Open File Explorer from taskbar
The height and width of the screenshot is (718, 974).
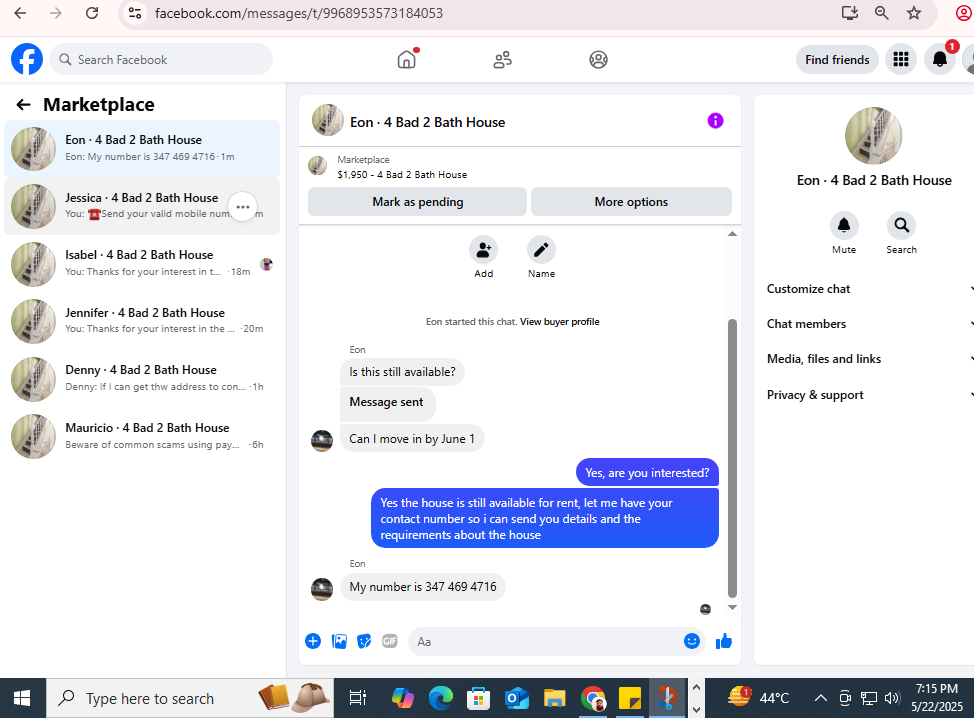pos(554,699)
